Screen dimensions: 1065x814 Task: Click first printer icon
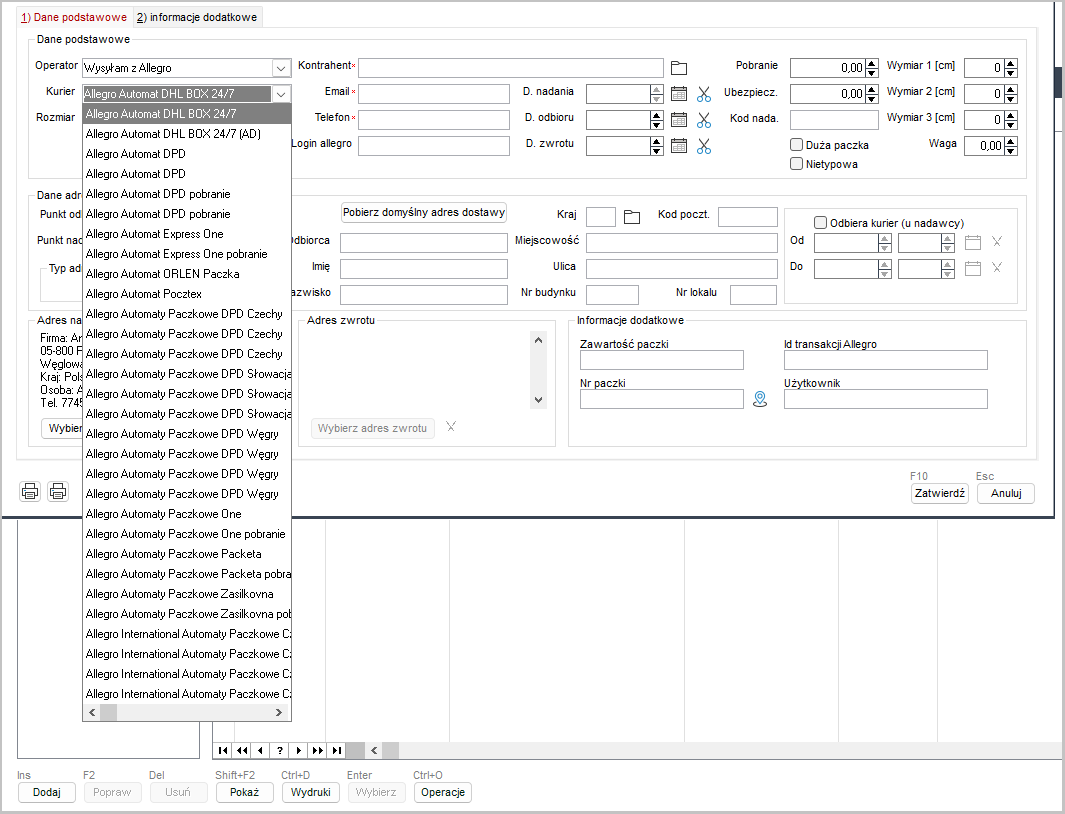point(30,491)
